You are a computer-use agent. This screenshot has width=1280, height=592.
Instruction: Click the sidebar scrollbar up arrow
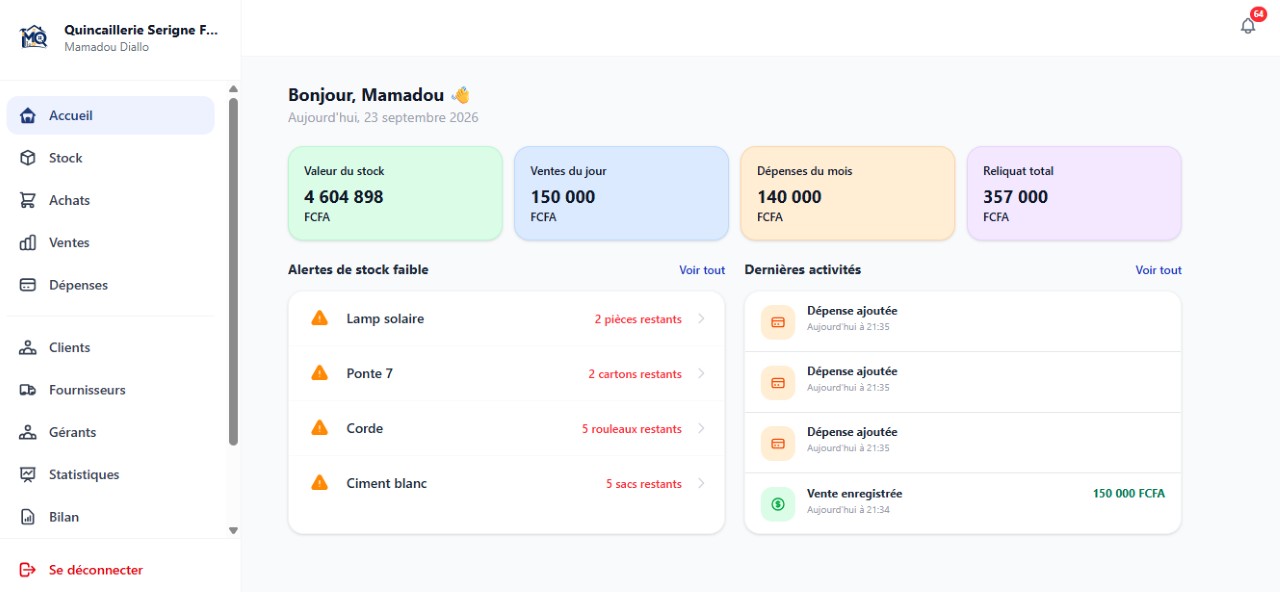point(234,89)
